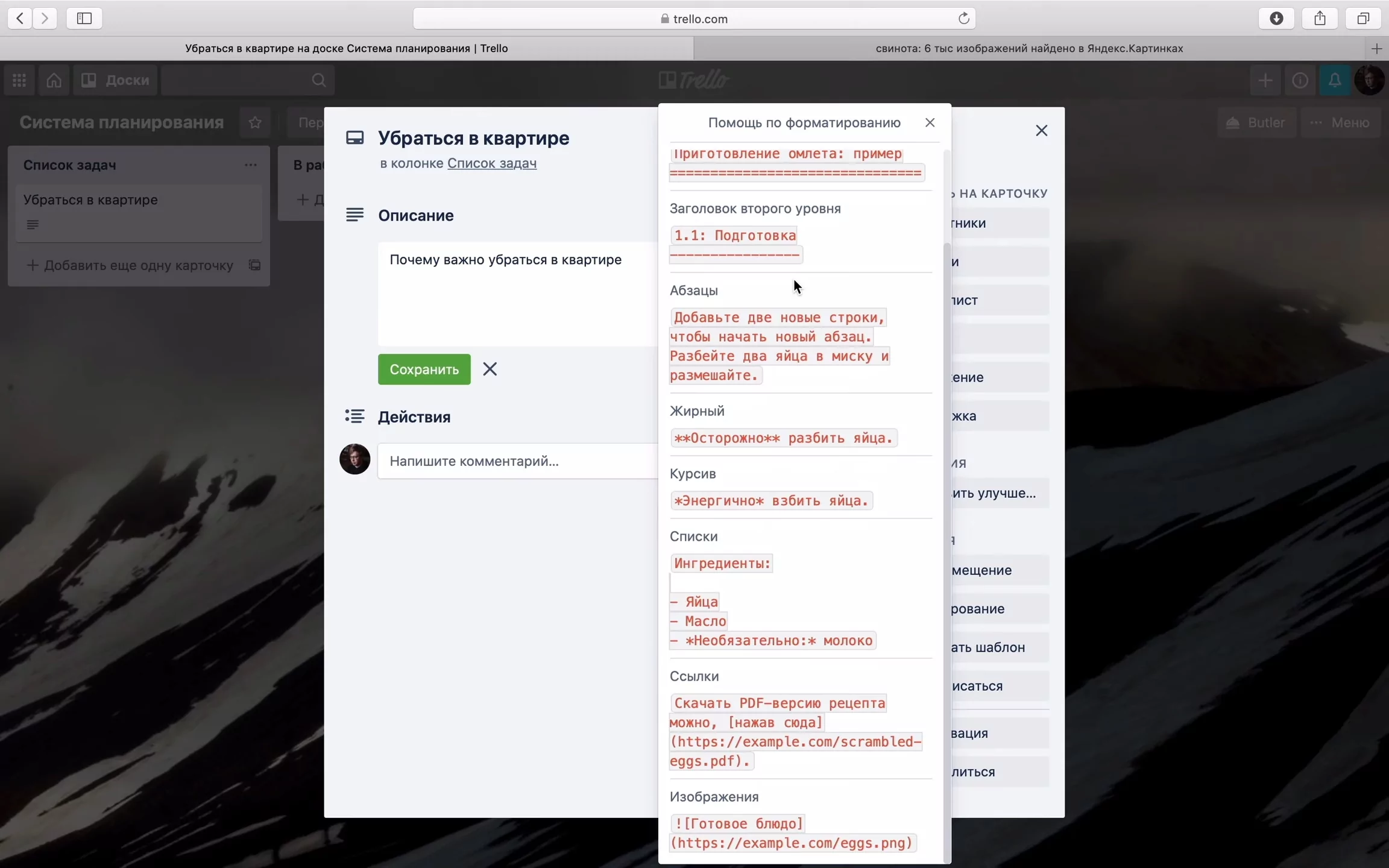This screenshot has height=868, width=1389.
Task: Click the Изображения help heading
Action: click(x=714, y=797)
